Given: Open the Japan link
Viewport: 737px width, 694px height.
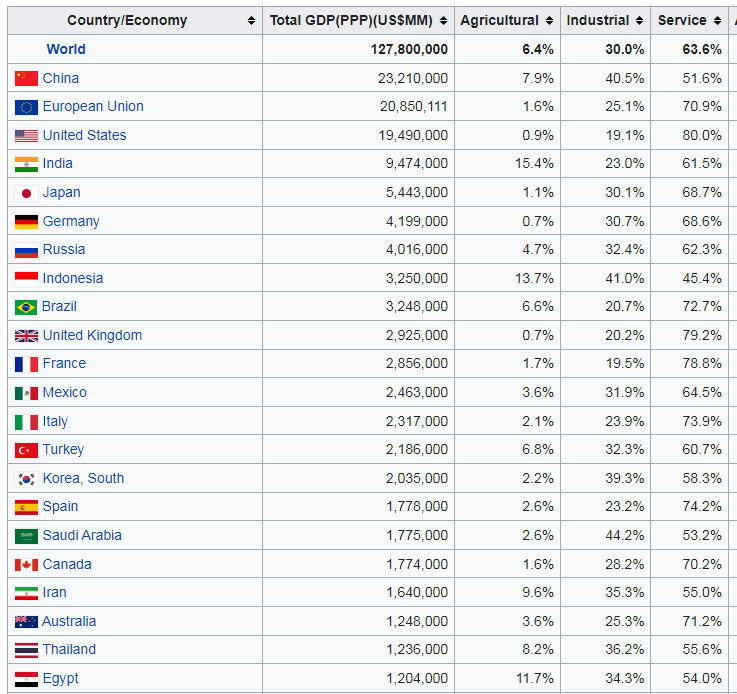Looking at the screenshot, I should pyautogui.click(x=62, y=193).
